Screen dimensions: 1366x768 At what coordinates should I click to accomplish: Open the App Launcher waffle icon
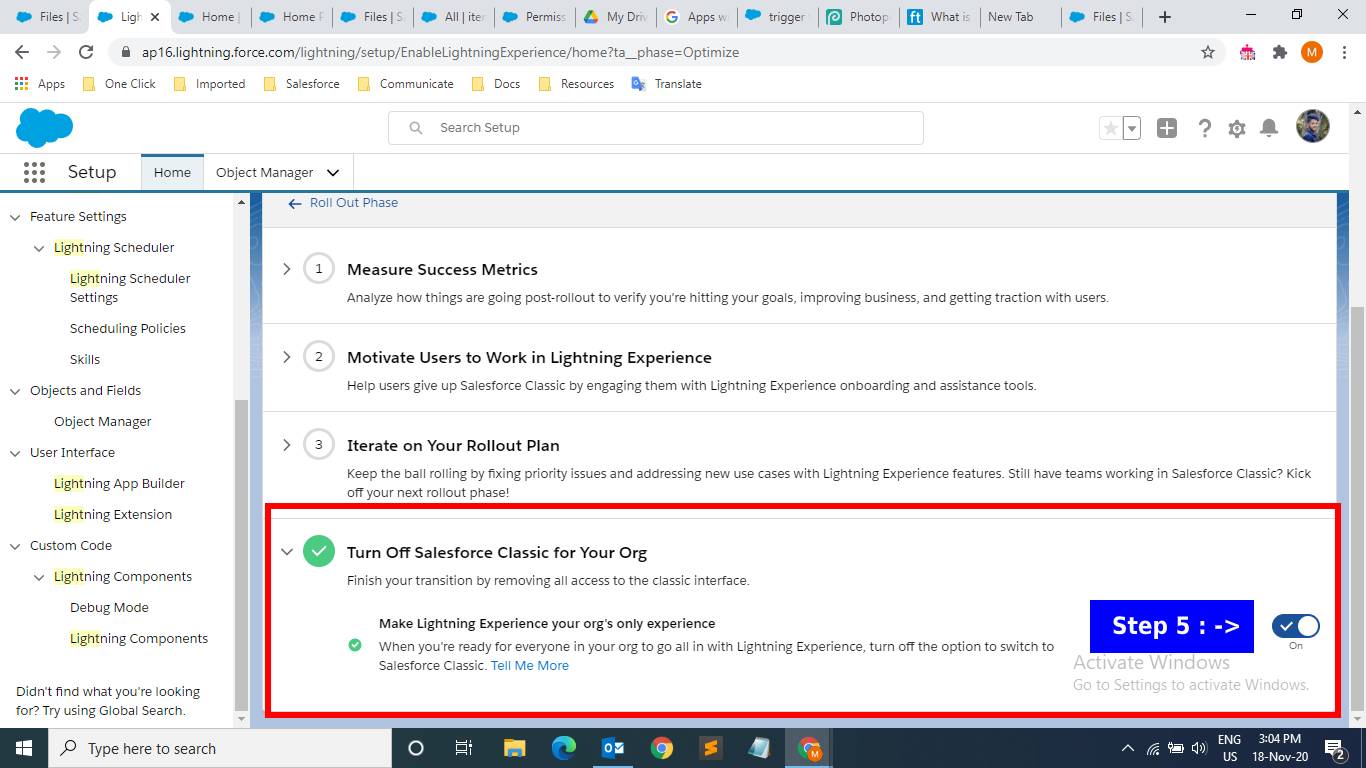coord(34,172)
